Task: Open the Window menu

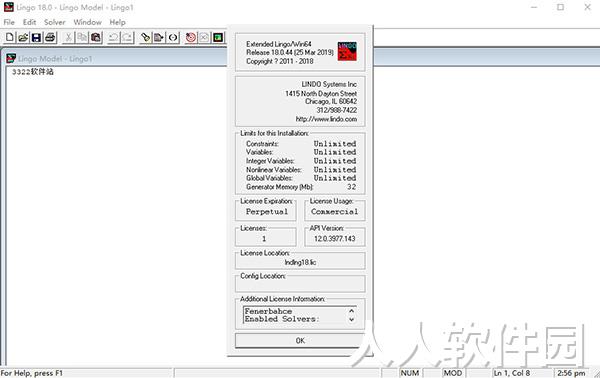Action: [x=88, y=22]
